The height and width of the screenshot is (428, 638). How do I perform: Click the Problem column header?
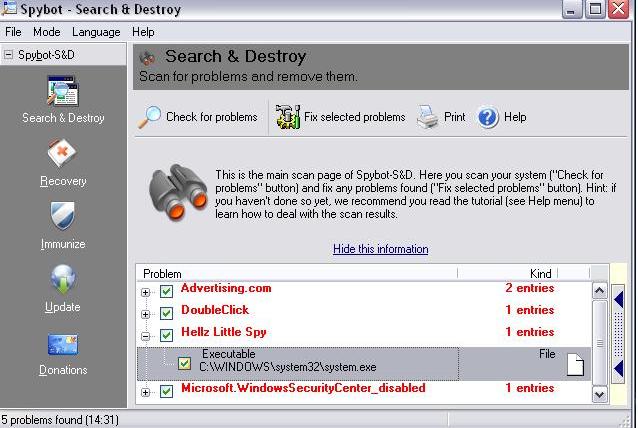[x=297, y=273]
